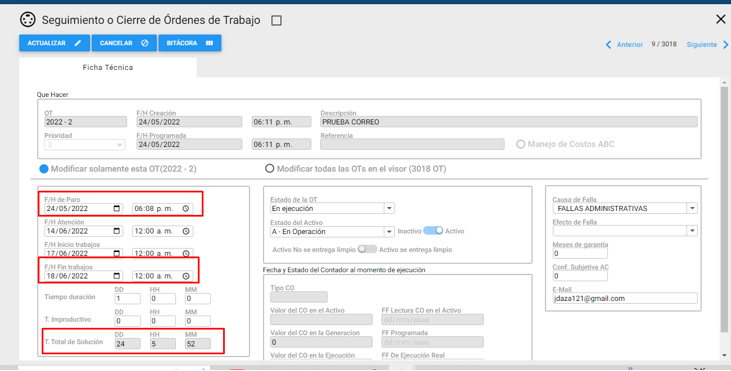The image size is (731, 371).
Task: Open clock picker for F/H Atención time
Action: (186, 231)
